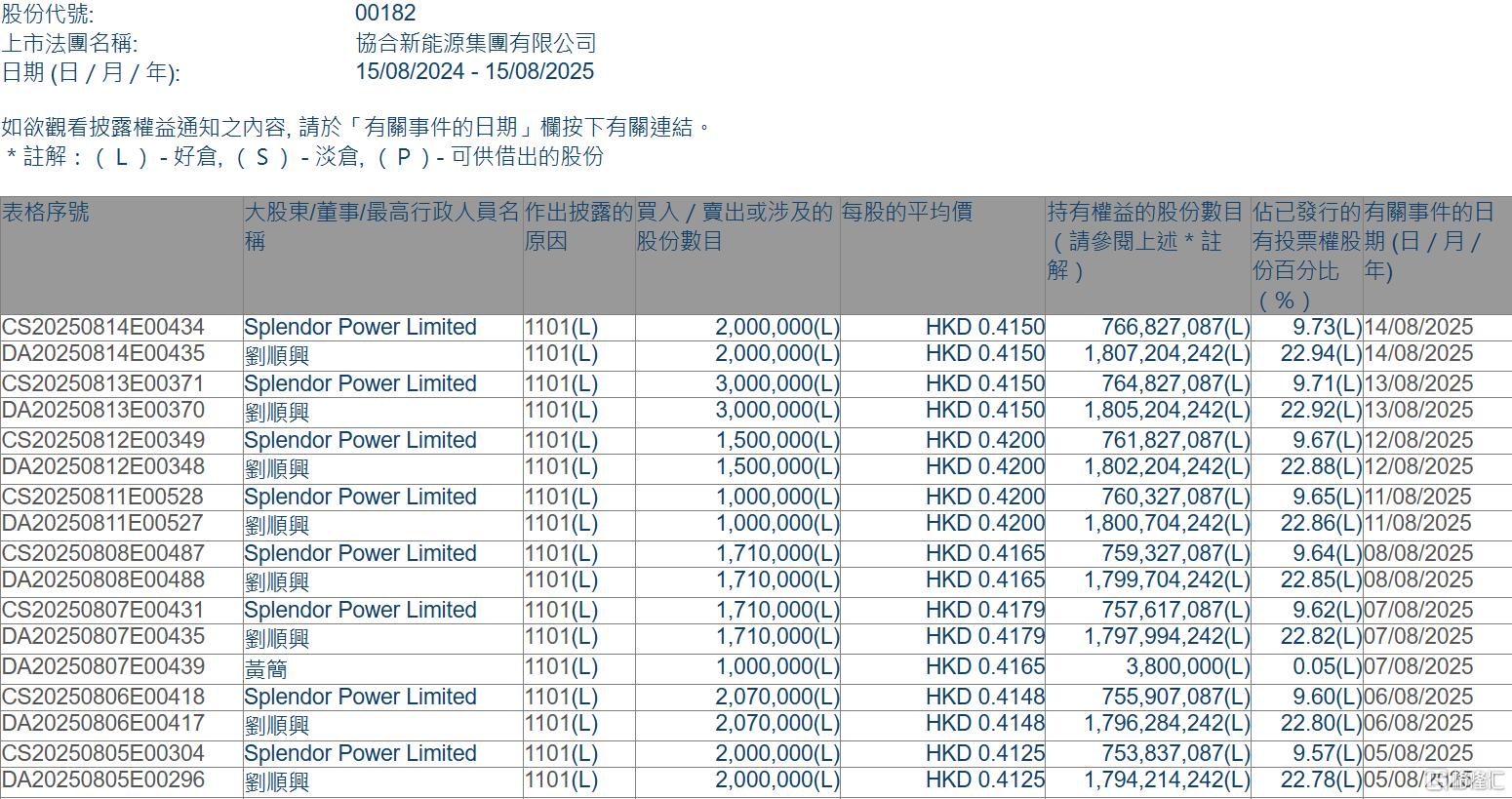Image resolution: width=1512 pixels, height=799 pixels.
Task: Select form serial CS20250808E00487
Action: pos(103,553)
